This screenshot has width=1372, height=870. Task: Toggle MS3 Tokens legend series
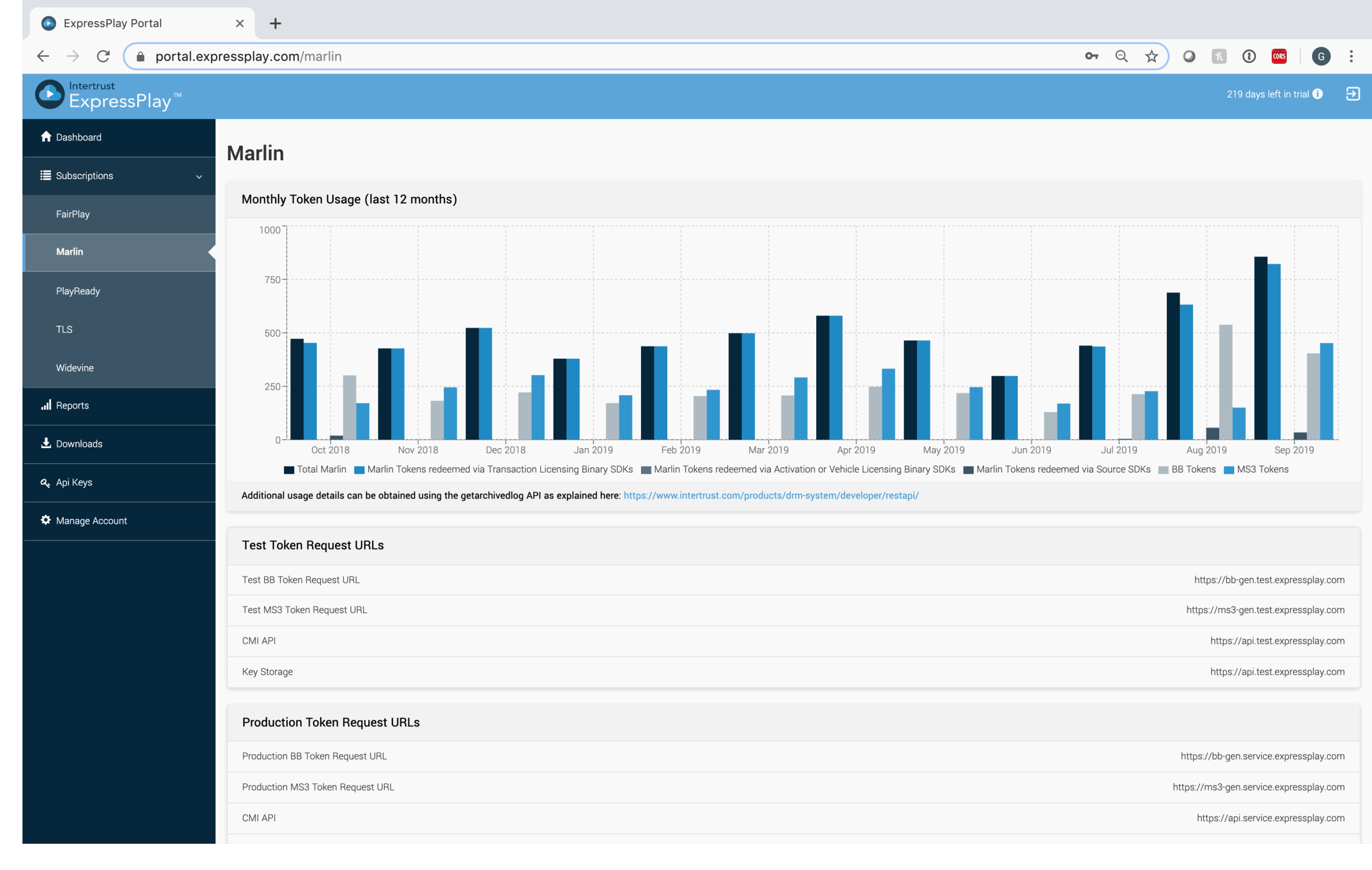click(x=1256, y=470)
